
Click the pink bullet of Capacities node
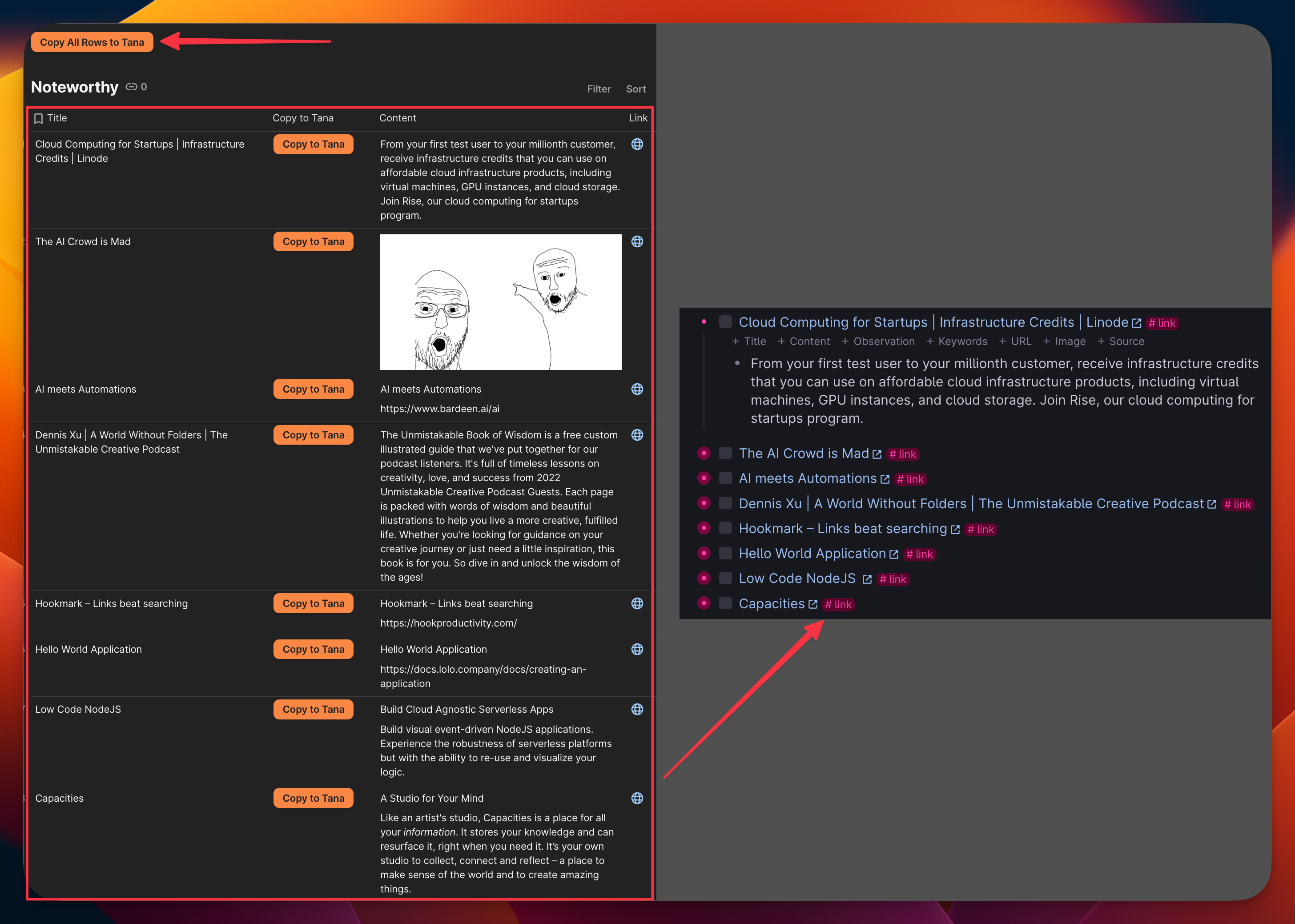[x=704, y=603]
